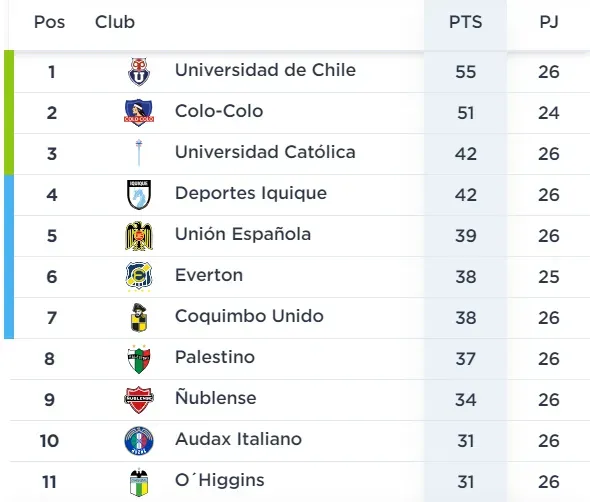Screen dimensions: 590x502
Task: Open the Universidad de Chile team link
Action: pyautogui.click(x=265, y=70)
